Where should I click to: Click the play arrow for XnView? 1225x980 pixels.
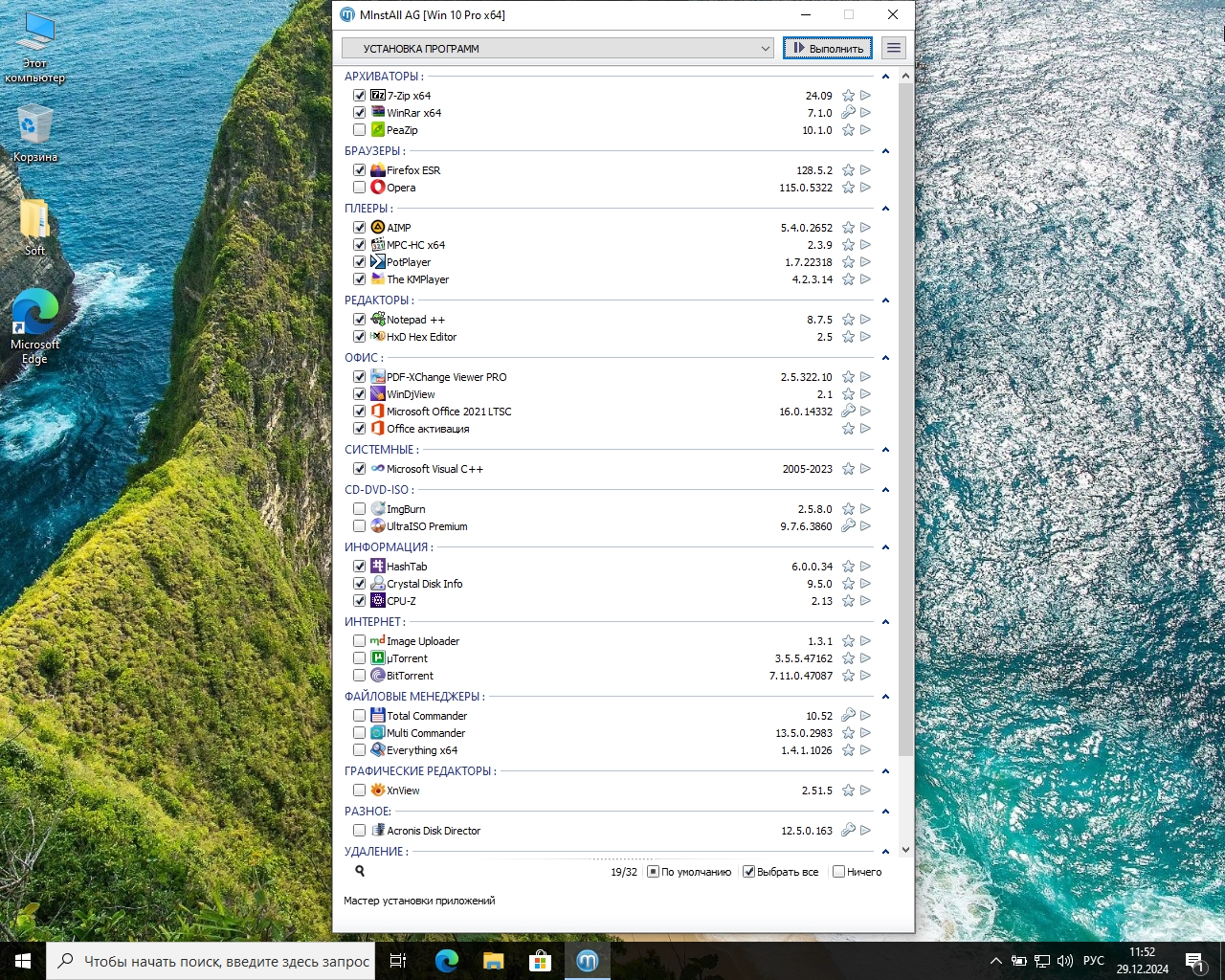[865, 791]
